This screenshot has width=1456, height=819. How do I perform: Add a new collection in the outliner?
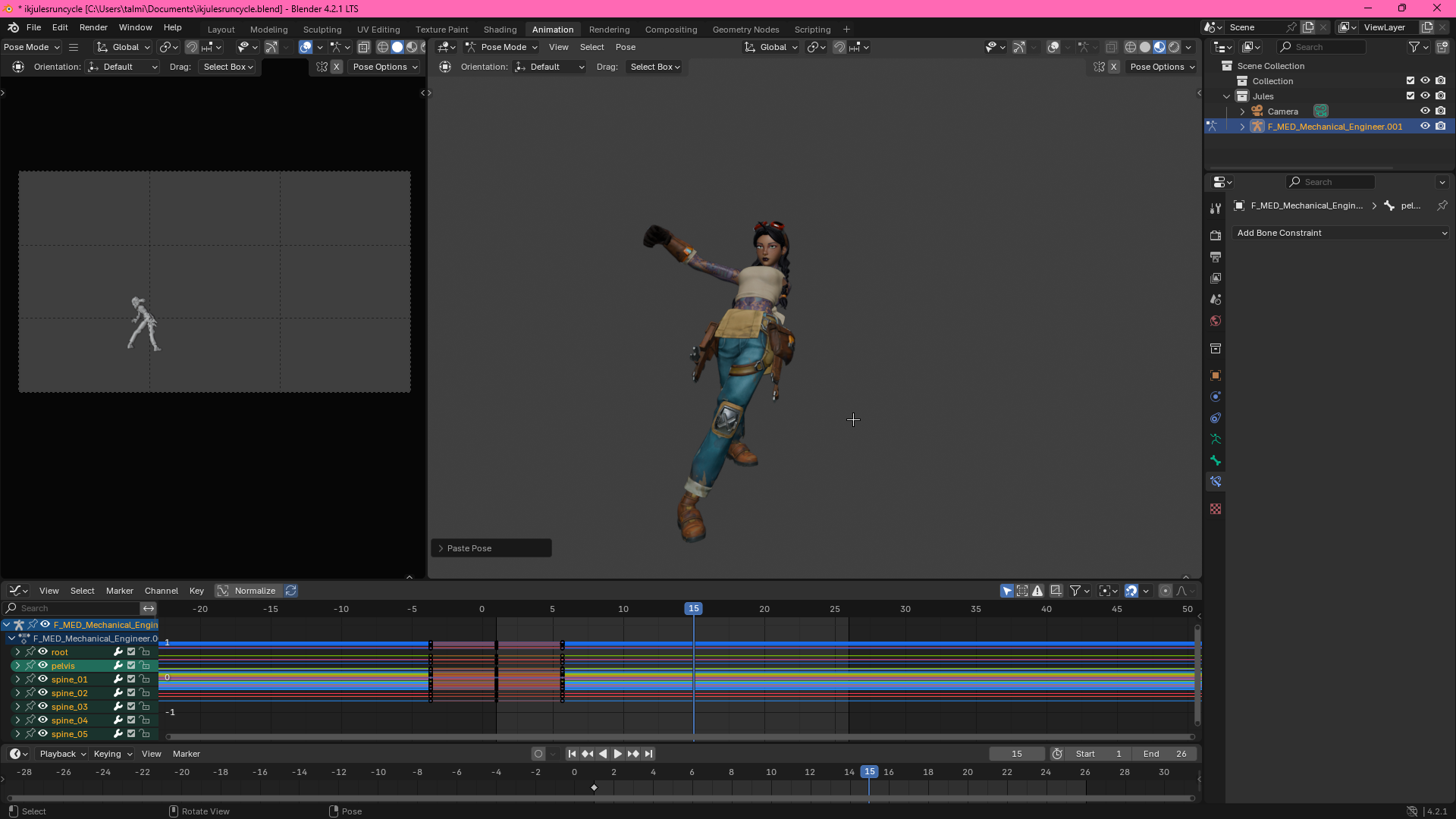coord(1442,47)
